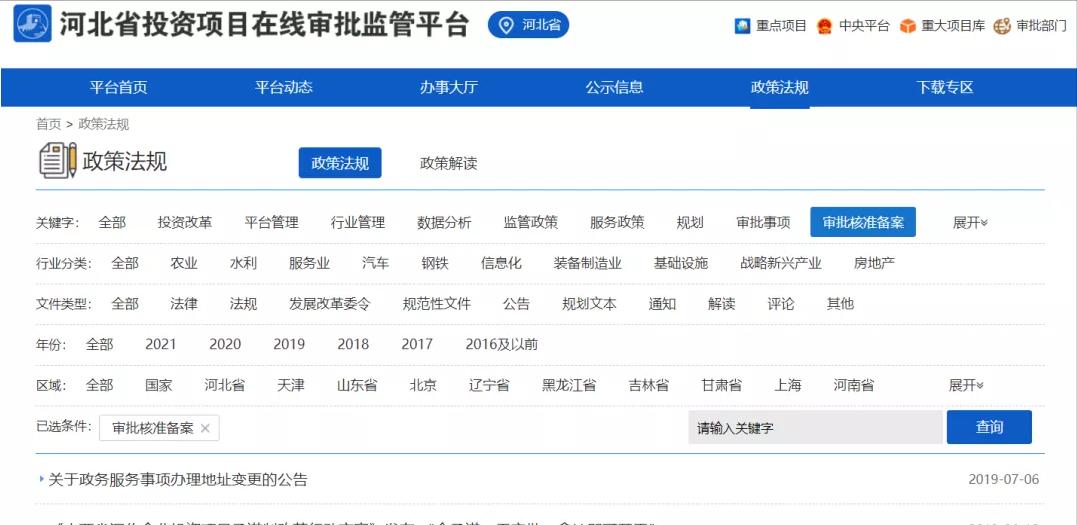Open 下载专区 in the navigation bar
The image size is (1077, 525).
click(945, 87)
